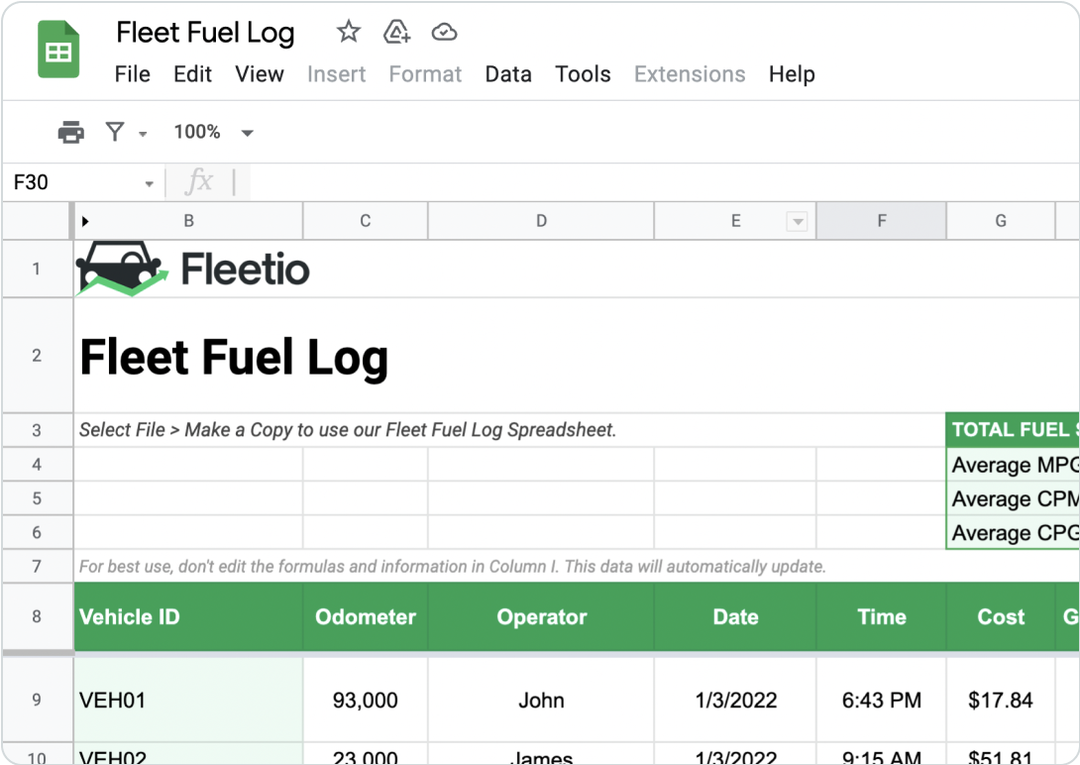Select row 2 header
1080x765 pixels.
(37, 355)
